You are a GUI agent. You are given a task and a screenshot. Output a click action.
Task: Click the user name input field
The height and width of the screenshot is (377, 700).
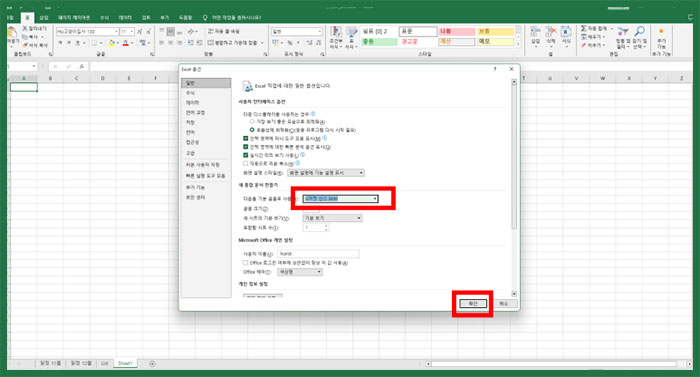tap(318, 254)
